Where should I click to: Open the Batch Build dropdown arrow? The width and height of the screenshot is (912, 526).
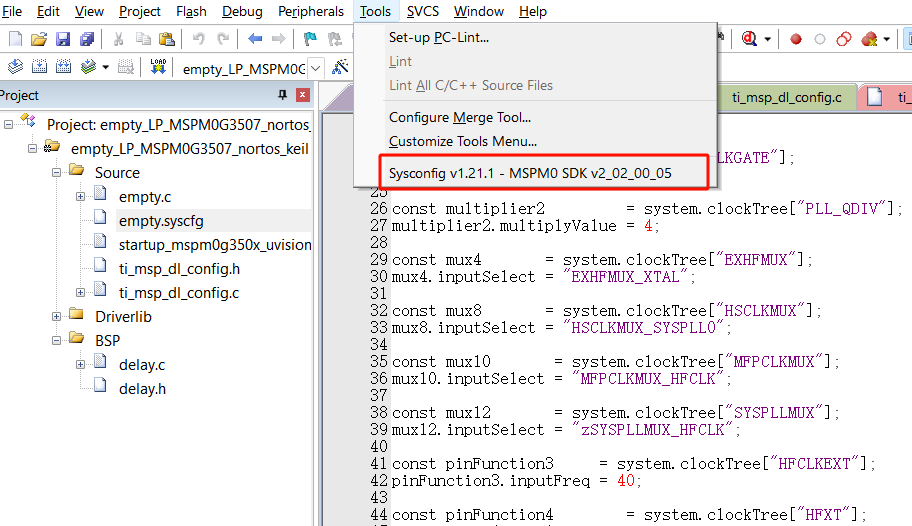105,67
